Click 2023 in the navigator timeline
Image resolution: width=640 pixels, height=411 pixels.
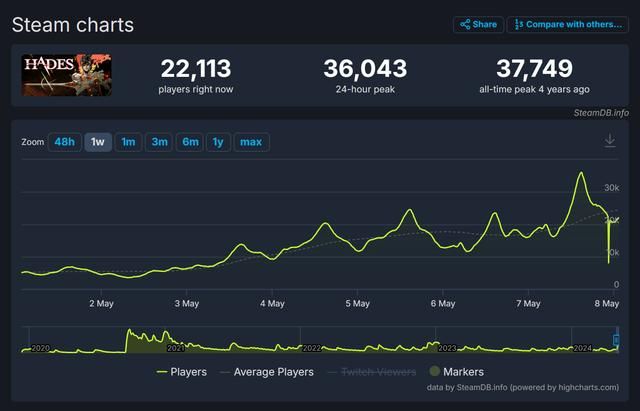[x=447, y=348]
